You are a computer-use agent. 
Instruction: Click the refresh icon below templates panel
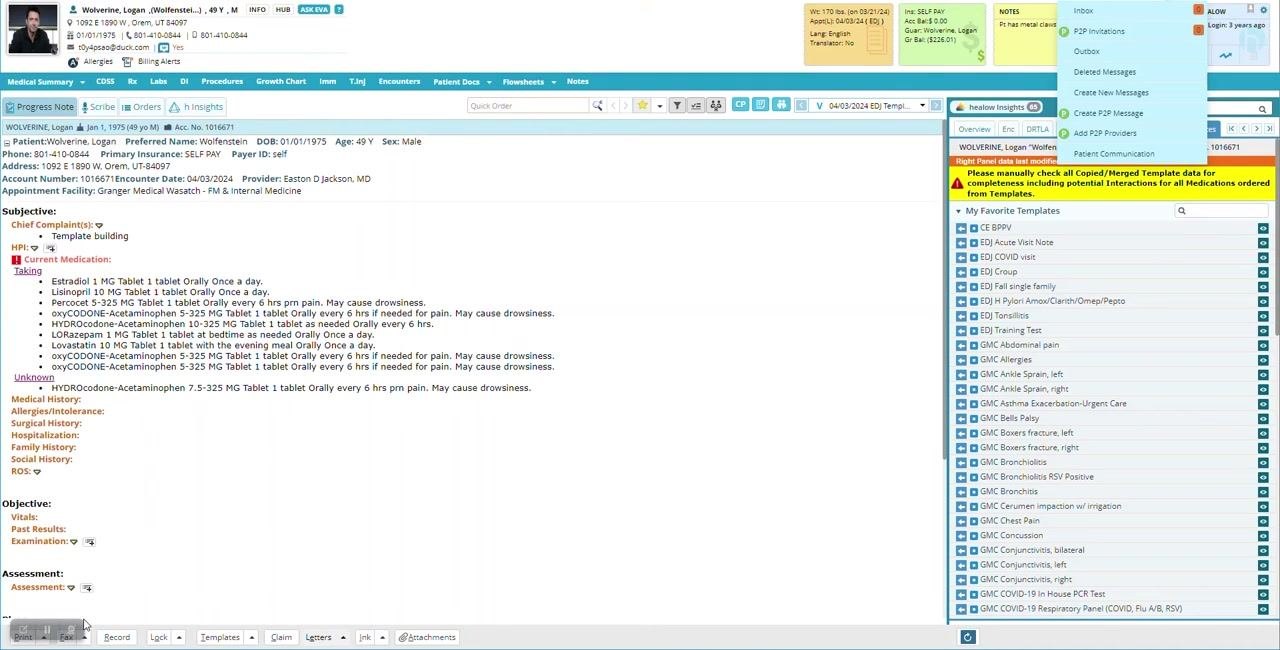967,637
